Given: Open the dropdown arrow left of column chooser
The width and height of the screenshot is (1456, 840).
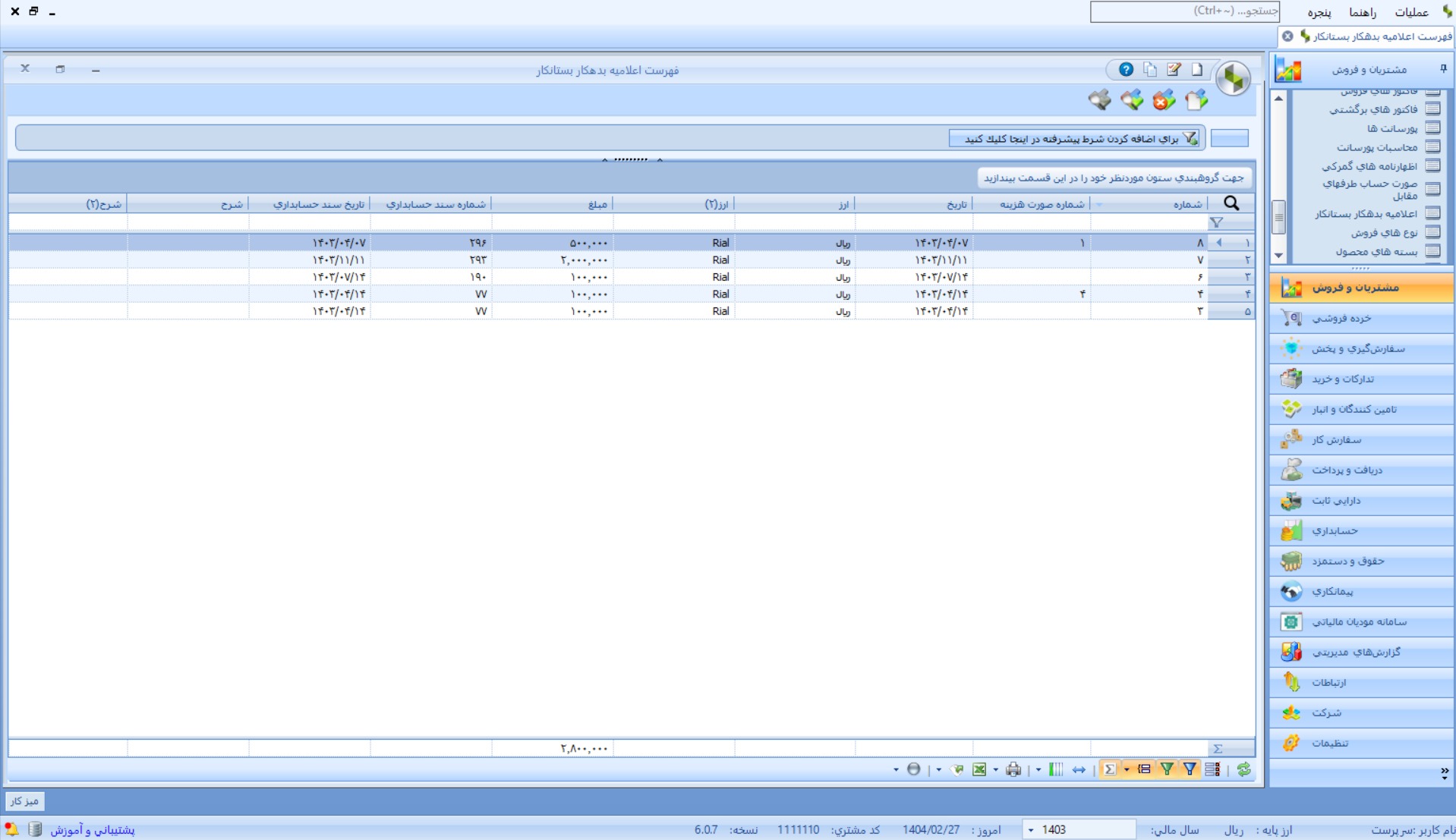Looking at the screenshot, I should coord(1038,769).
